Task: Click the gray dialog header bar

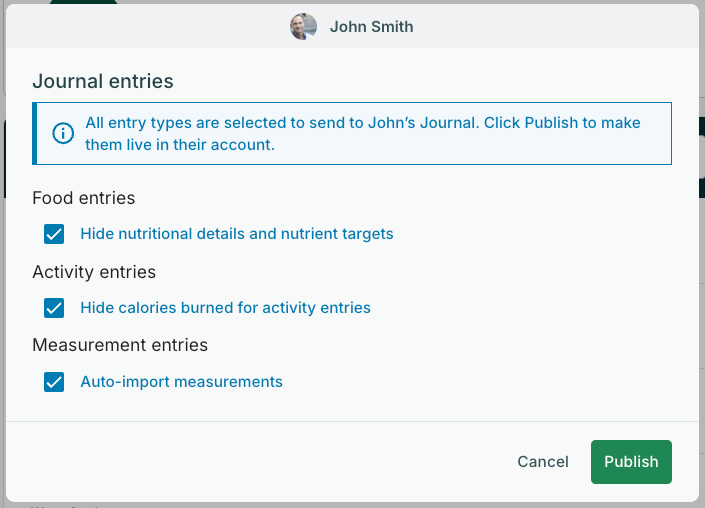Action: [550, 27]
